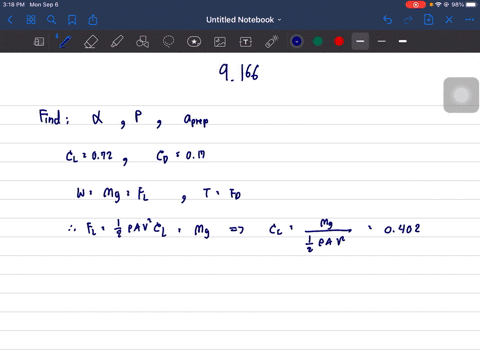Undo the last stroke
Image resolution: width=480 pixels, height=360 pixels.
[387, 20]
